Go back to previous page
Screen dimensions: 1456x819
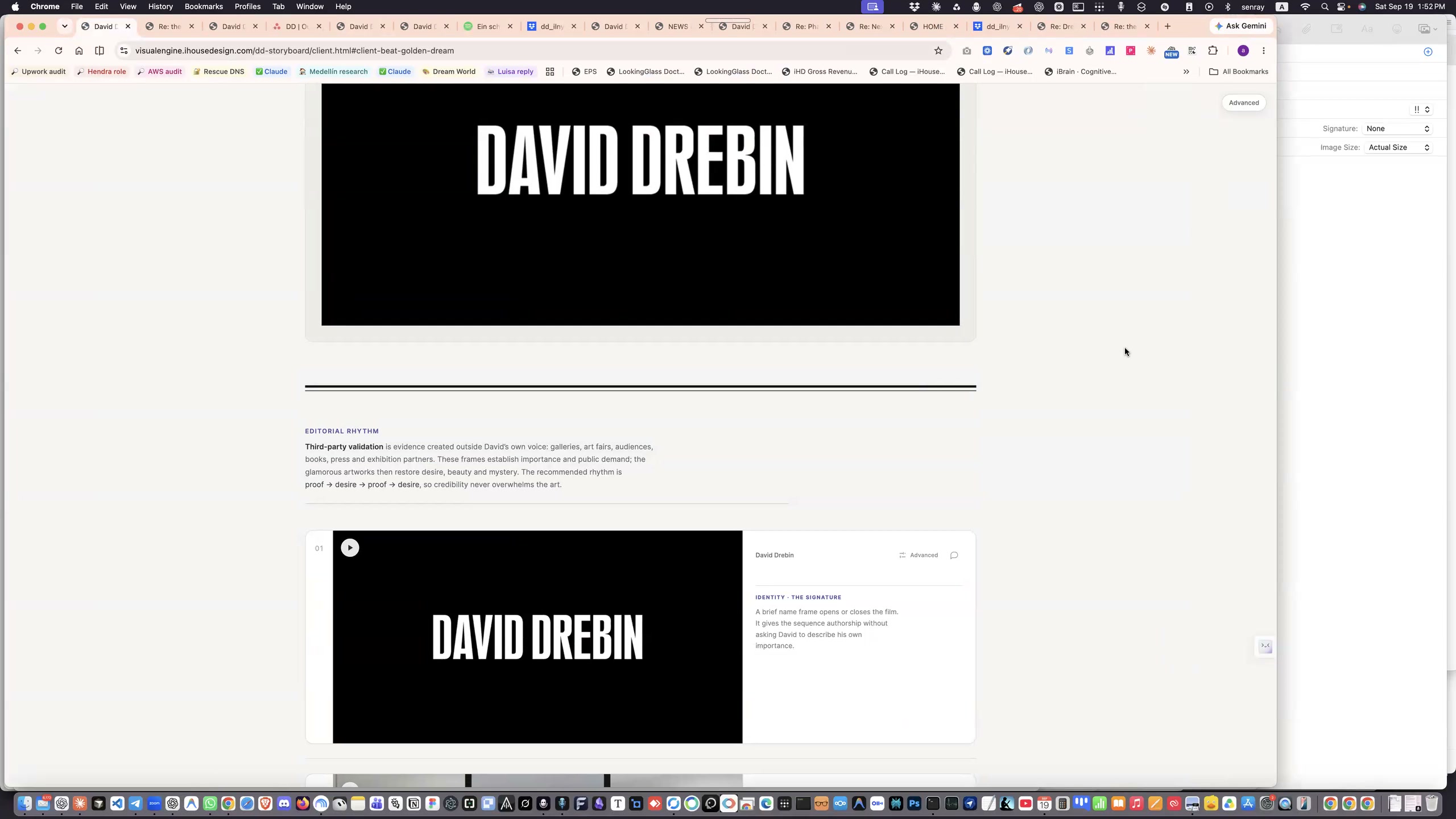(18, 51)
